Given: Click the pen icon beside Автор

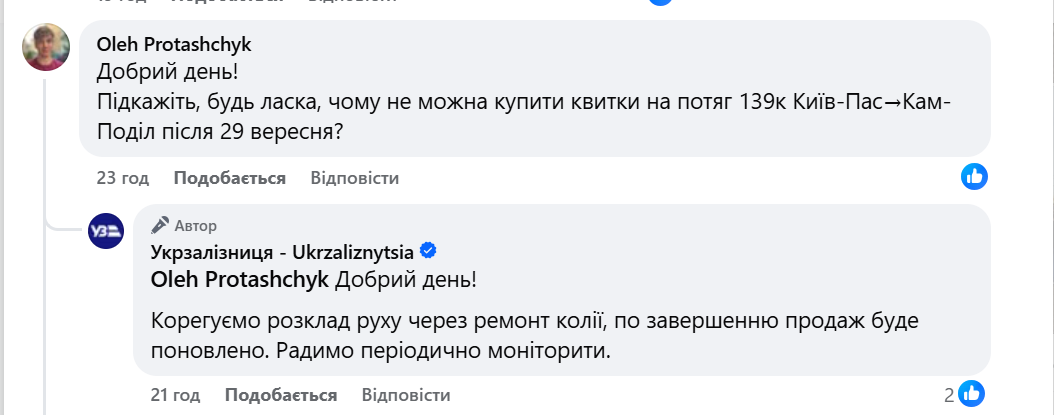Looking at the screenshot, I should pyautogui.click(x=159, y=225).
